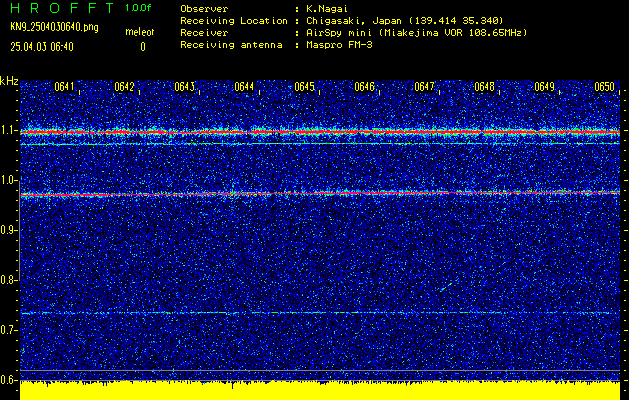Click the 0643 time marker
The image size is (629, 400).
point(184,87)
